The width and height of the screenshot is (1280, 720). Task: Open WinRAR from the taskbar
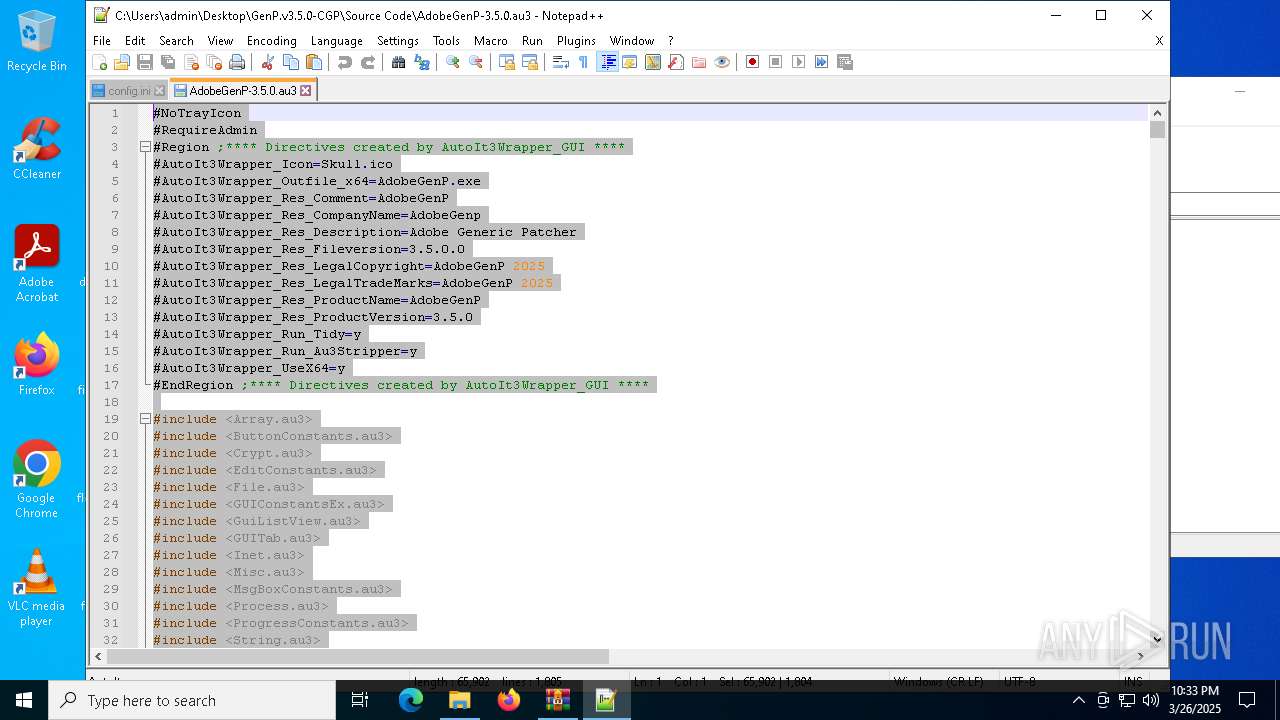557,700
